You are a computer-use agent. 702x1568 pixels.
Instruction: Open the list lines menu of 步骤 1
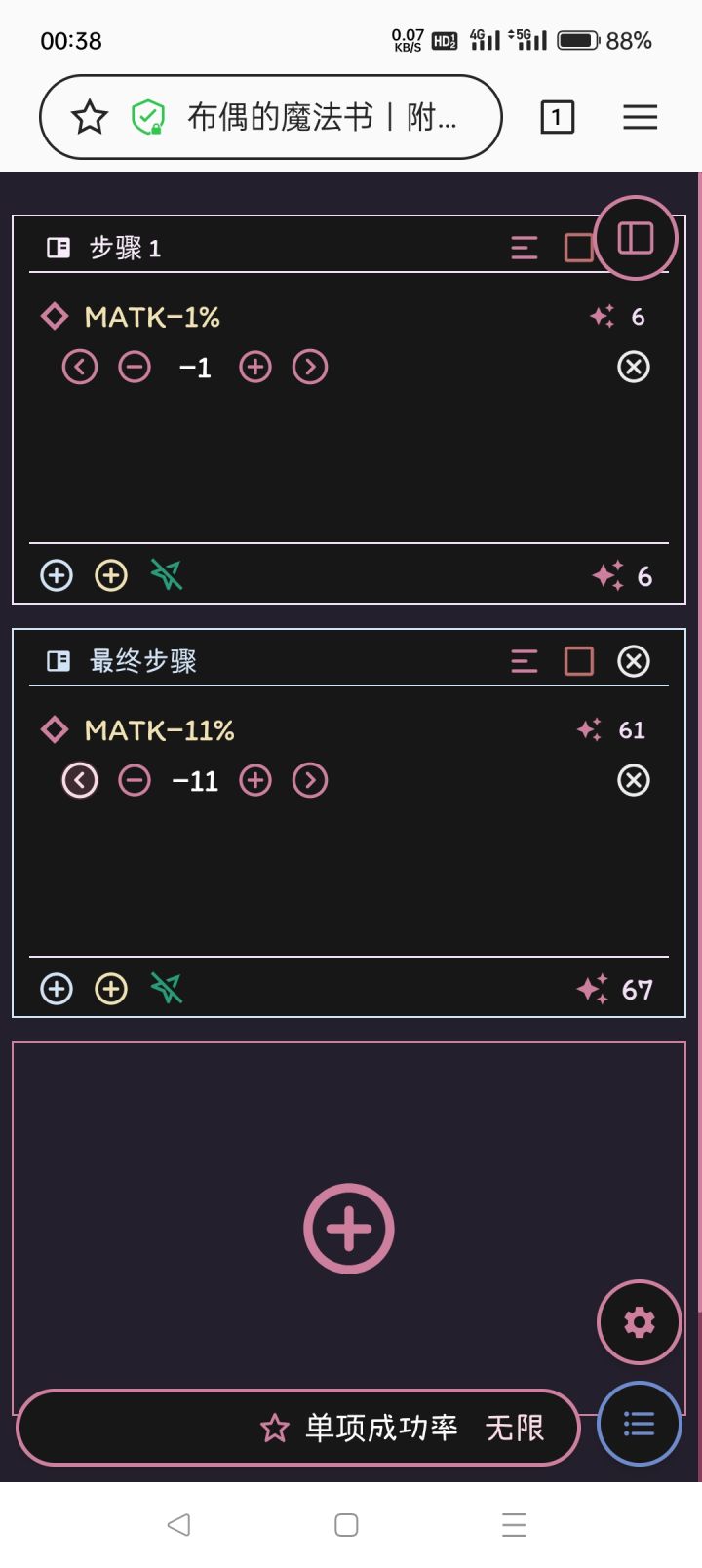click(525, 248)
